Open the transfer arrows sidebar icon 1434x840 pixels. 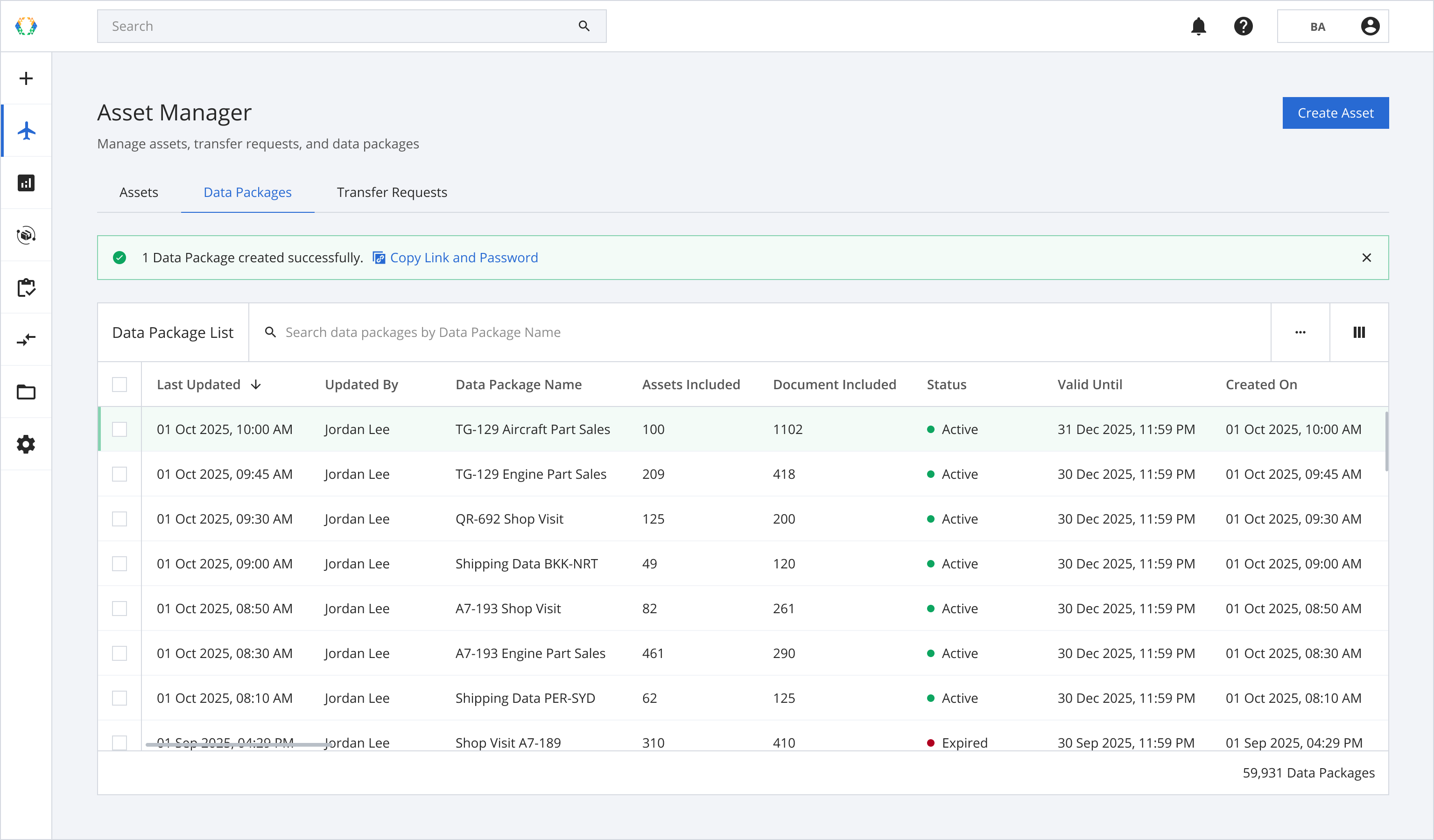point(26,340)
